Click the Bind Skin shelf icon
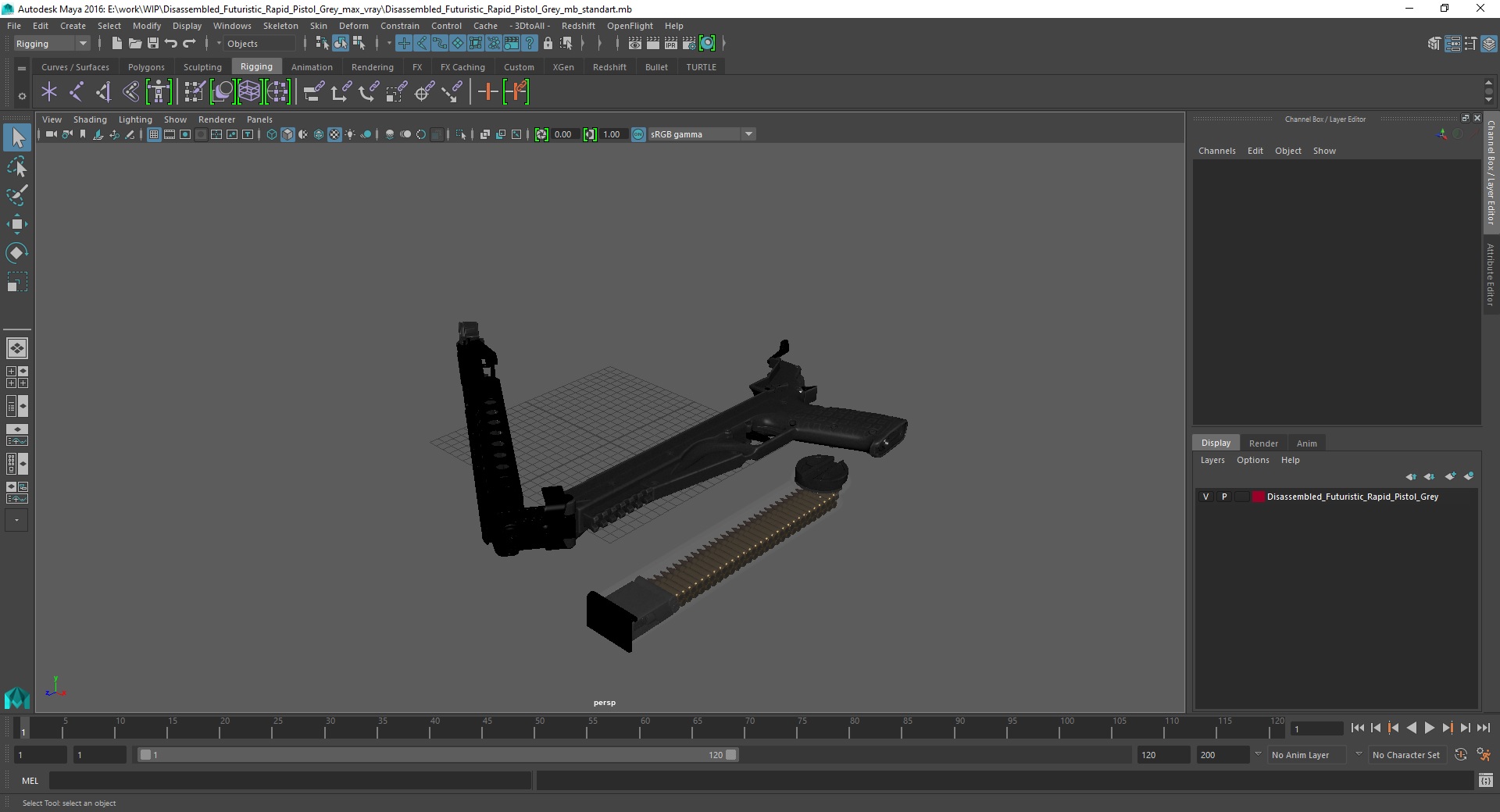This screenshot has height=812, width=1500. 131,92
